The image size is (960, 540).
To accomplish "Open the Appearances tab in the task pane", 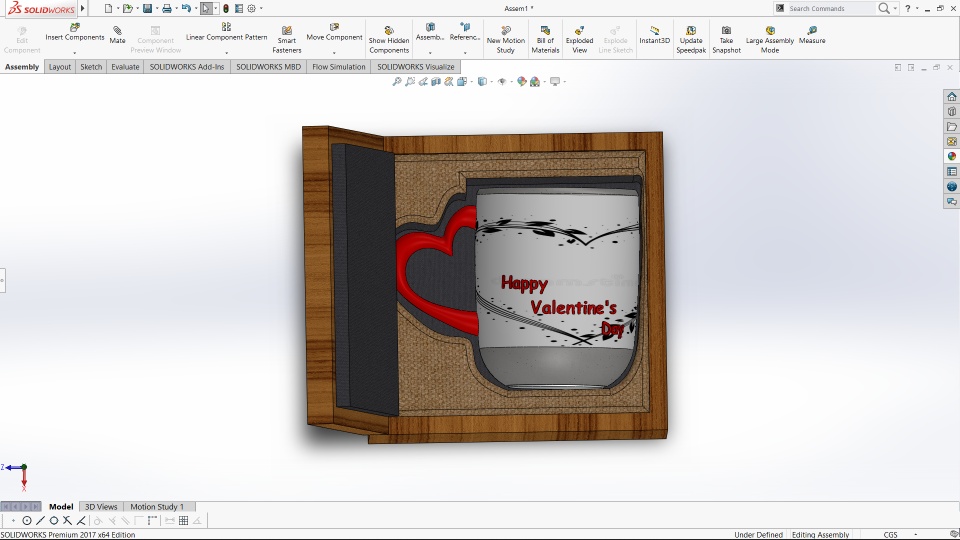I will [x=952, y=156].
